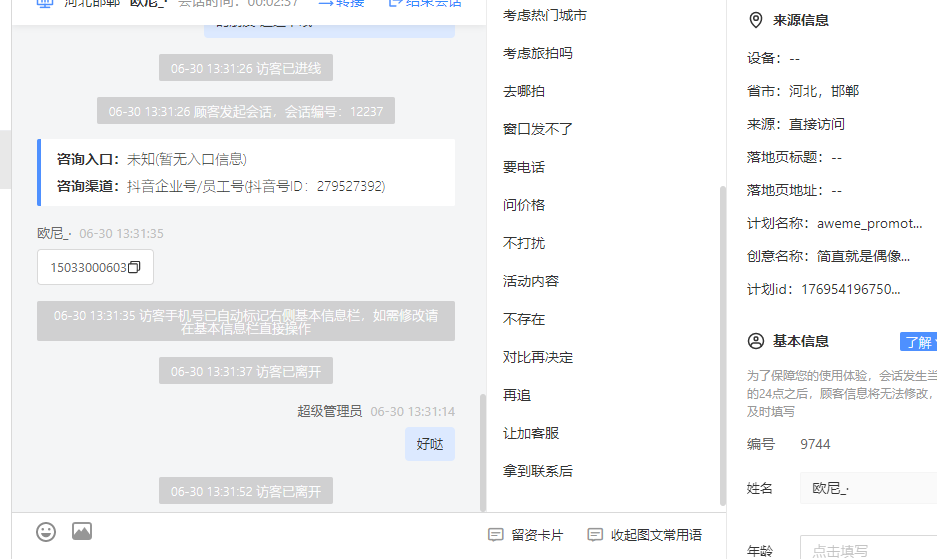Click the 编号 9744 value

pyautogui.click(x=815, y=444)
